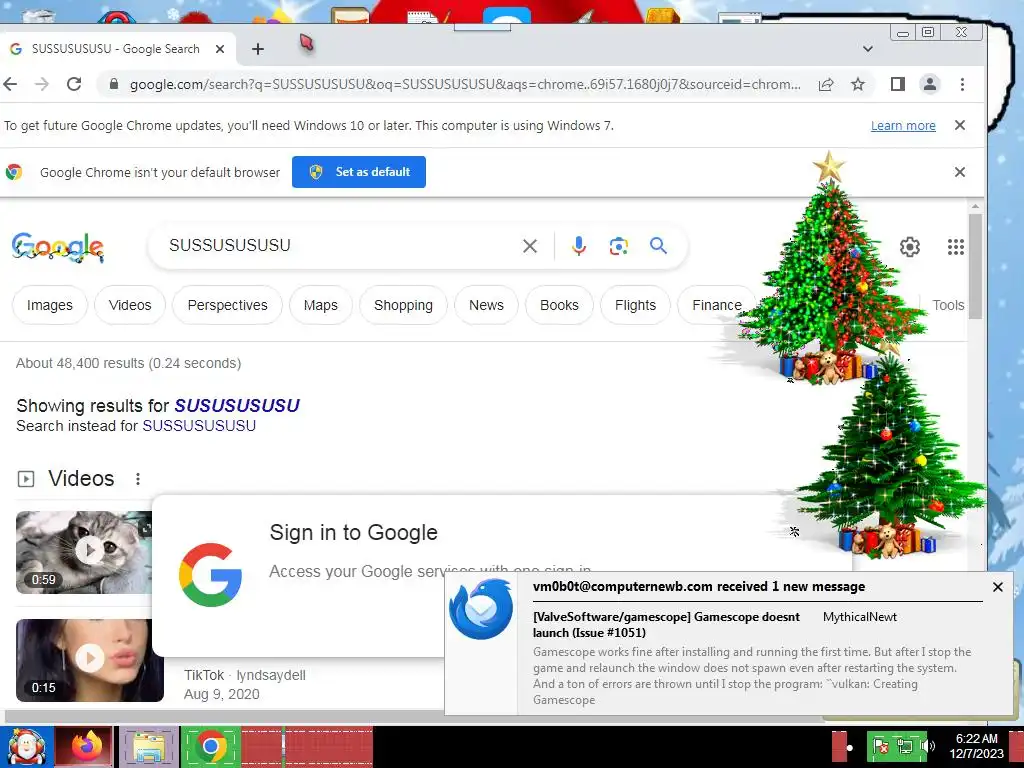
Task: Go to Google home via logo
Action: coord(57,247)
